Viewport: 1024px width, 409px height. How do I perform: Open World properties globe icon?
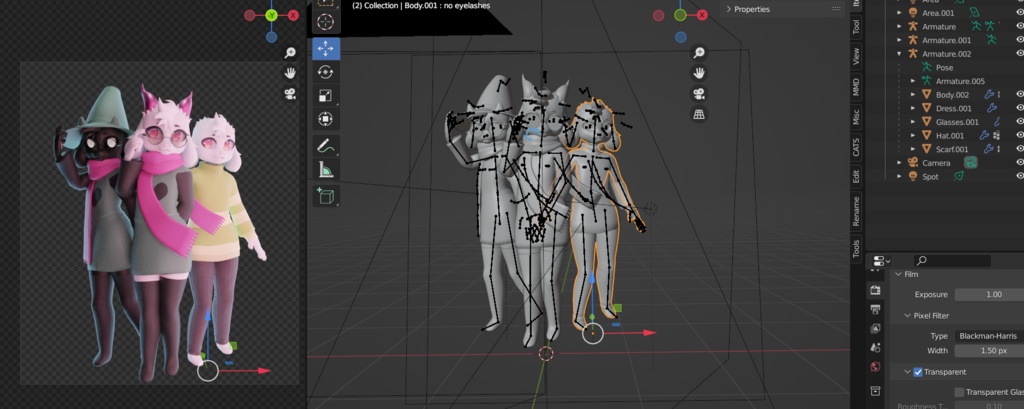pyautogui.click(x=876, y=367)
